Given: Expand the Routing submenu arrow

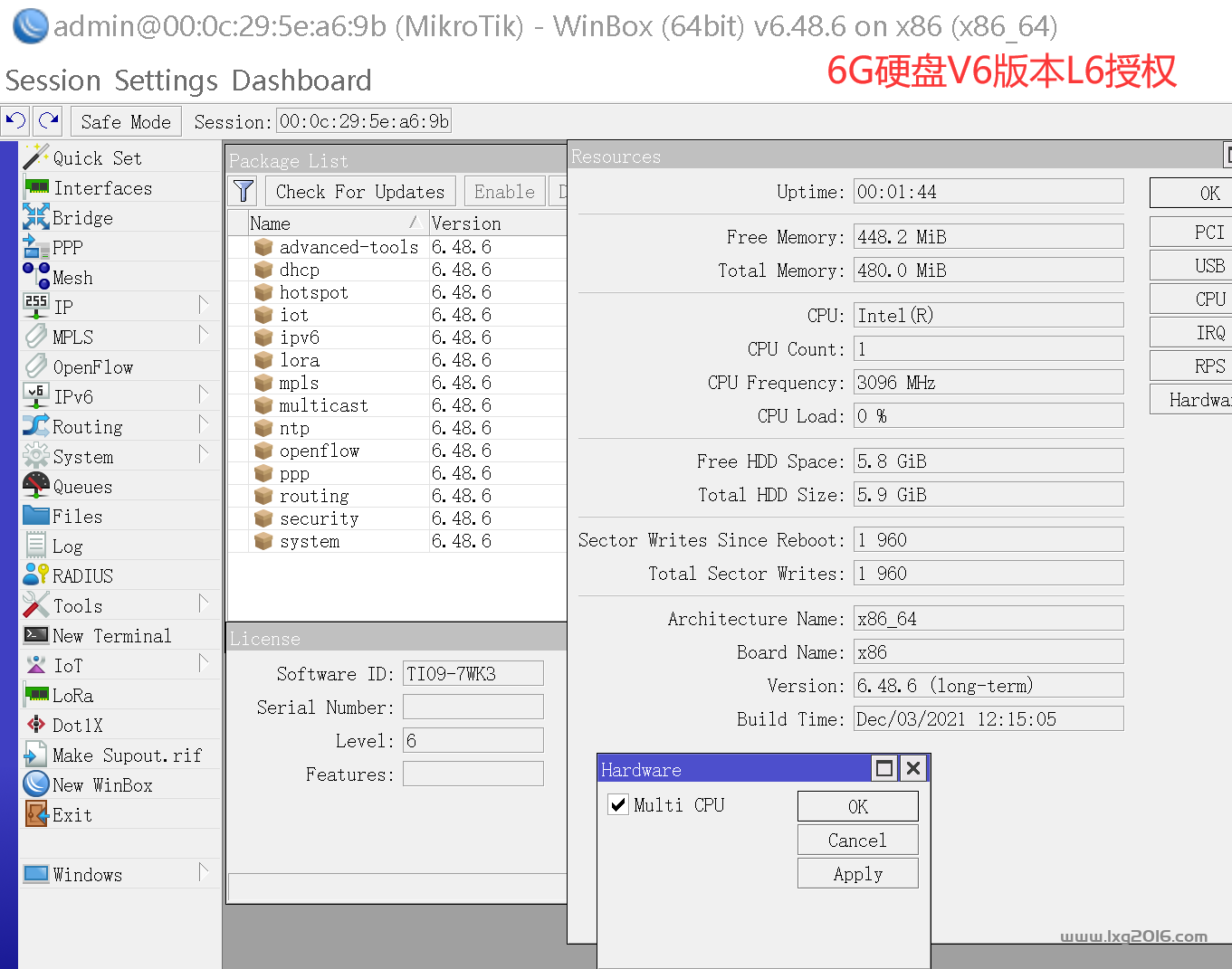Looking at the screenshot, I should [x=204, y=425].
